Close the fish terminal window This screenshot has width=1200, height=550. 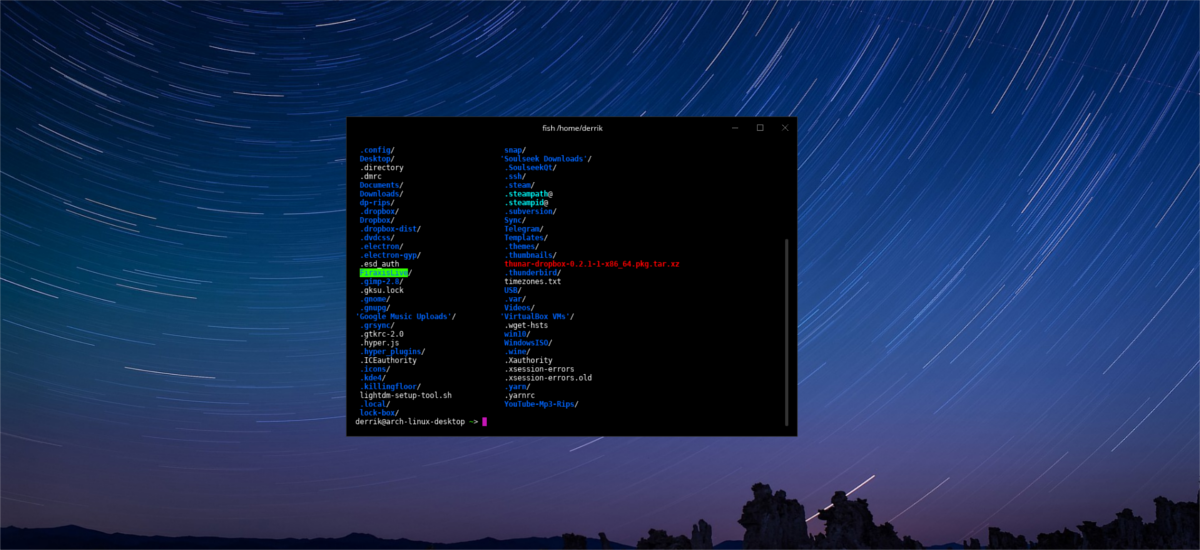coord(784,128)
